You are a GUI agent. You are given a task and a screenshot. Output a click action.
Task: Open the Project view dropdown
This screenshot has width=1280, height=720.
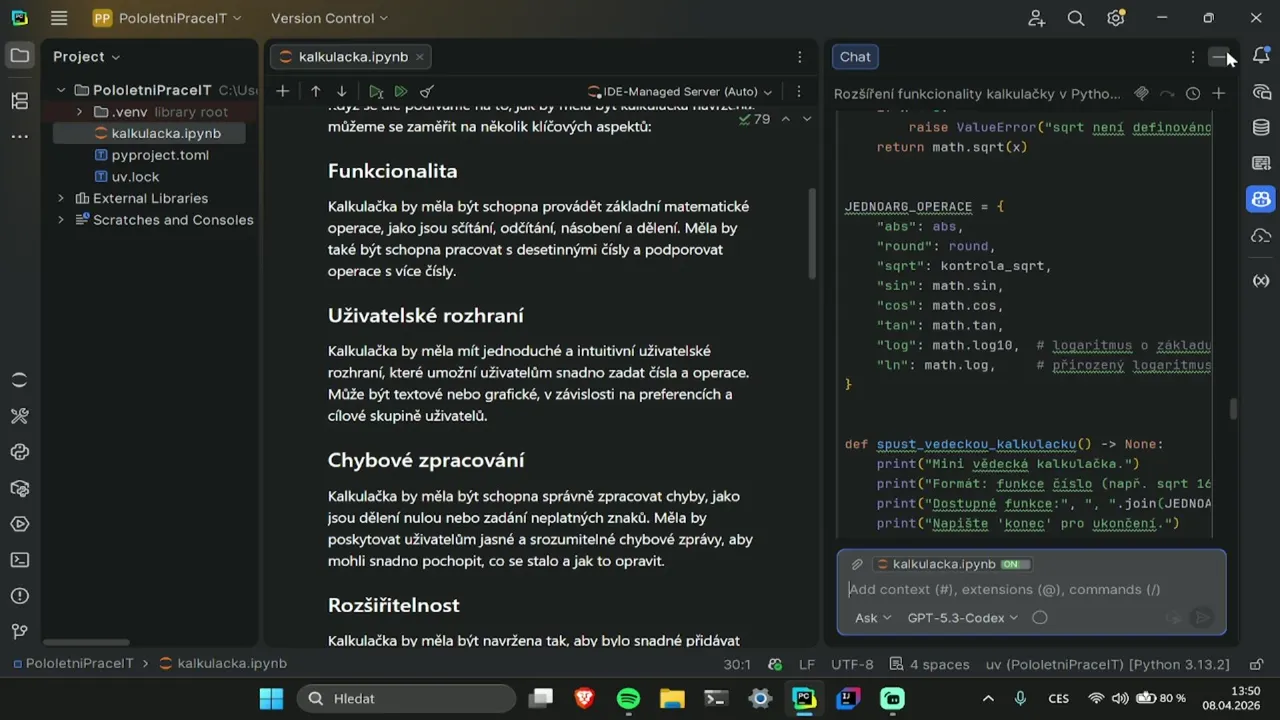tap(87, 57)
